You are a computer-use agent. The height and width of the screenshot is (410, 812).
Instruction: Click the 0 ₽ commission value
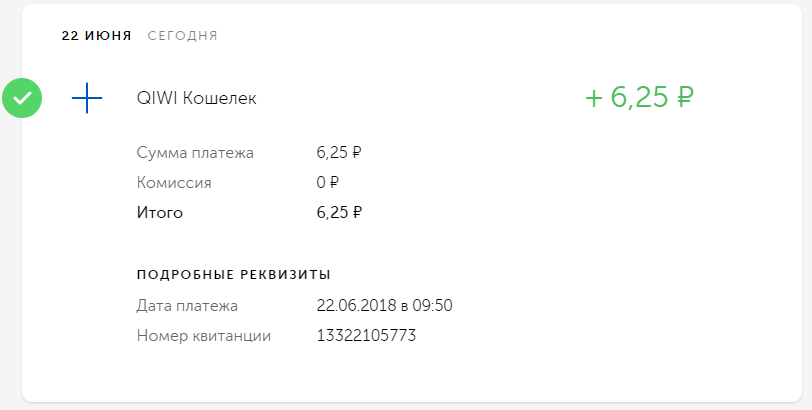coord(328,183)
